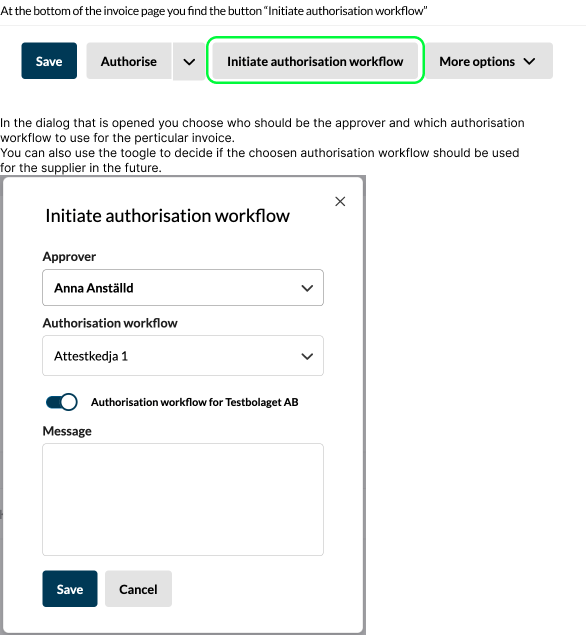Click the Approver field label
Image resolution: width=586 pixels, height=635 pixels.
click(69, 256)
